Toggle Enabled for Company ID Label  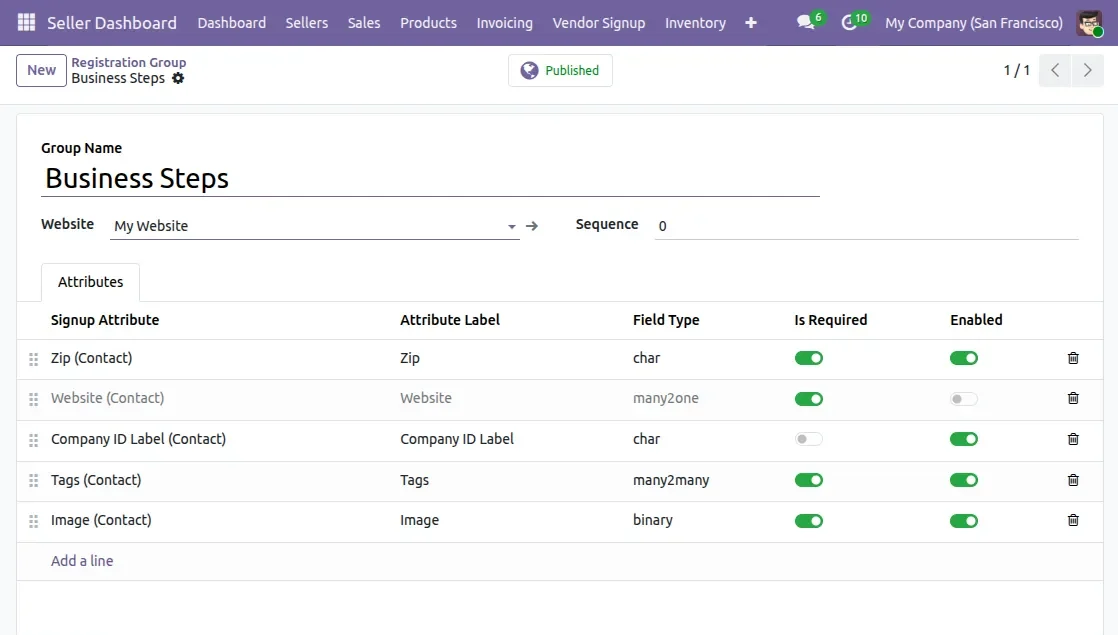click(x=963, y=439)
